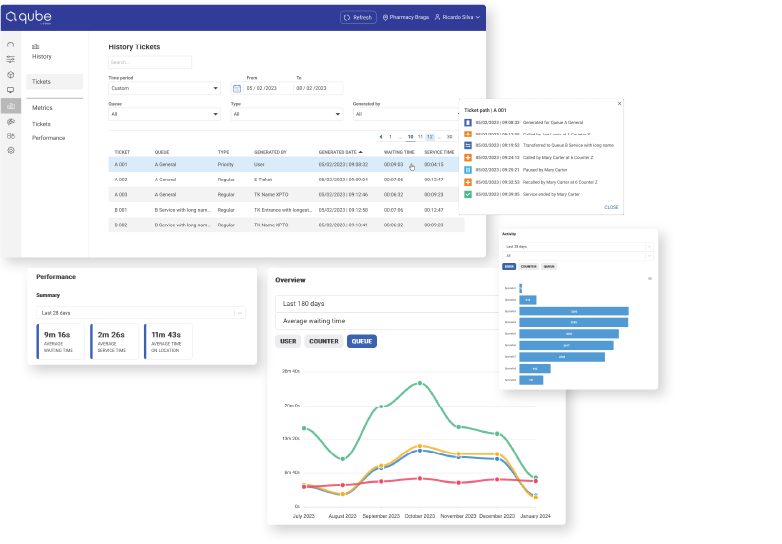
Task: Open Tickets under History in side menu
Action: click(41, 81)
